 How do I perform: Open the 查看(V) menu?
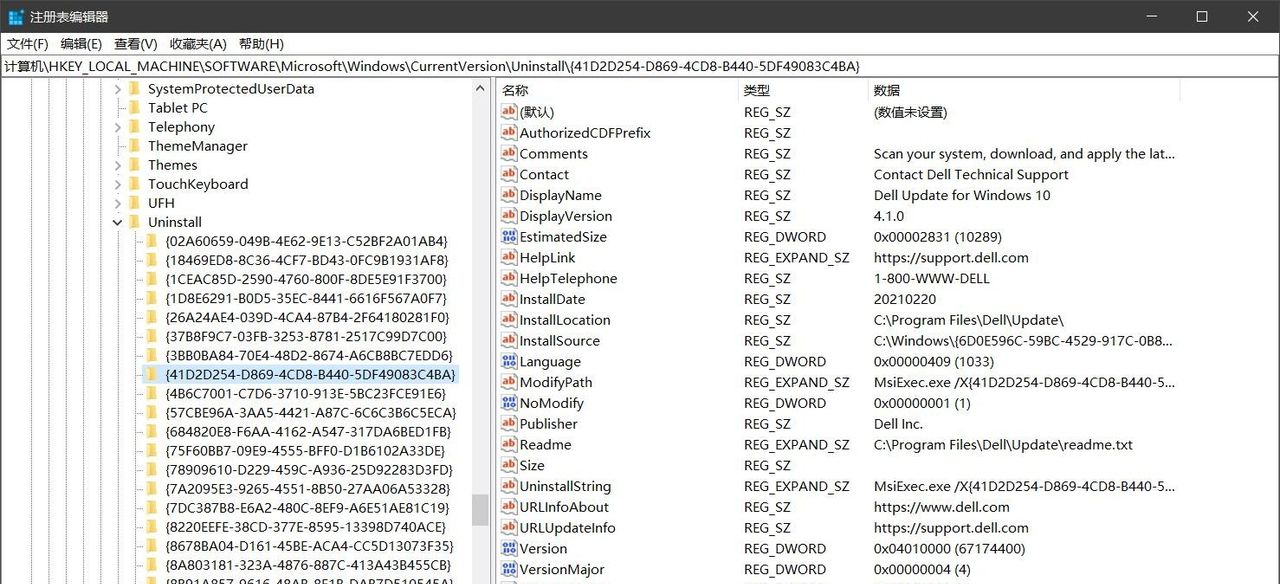tap(136, 44)
